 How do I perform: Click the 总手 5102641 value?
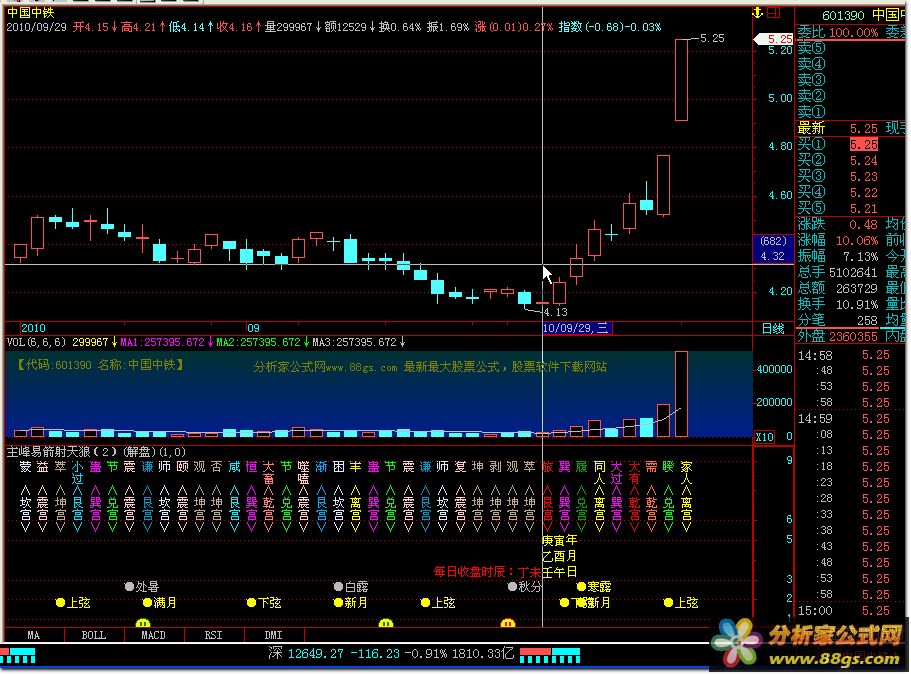pos(853,273)
